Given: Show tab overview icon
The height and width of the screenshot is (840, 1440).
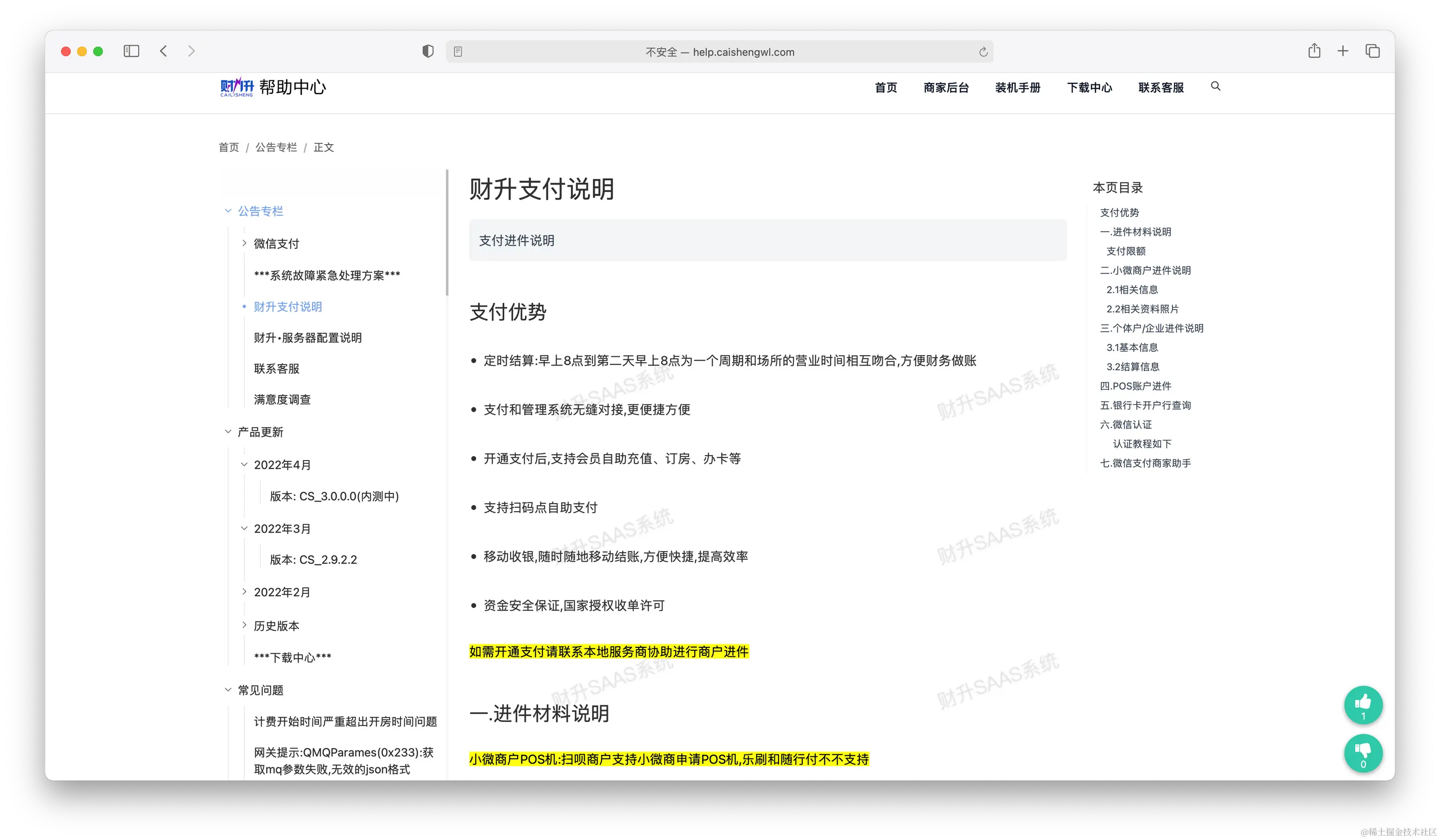Looking at the screenshot, I should [x=1372, y=51].
